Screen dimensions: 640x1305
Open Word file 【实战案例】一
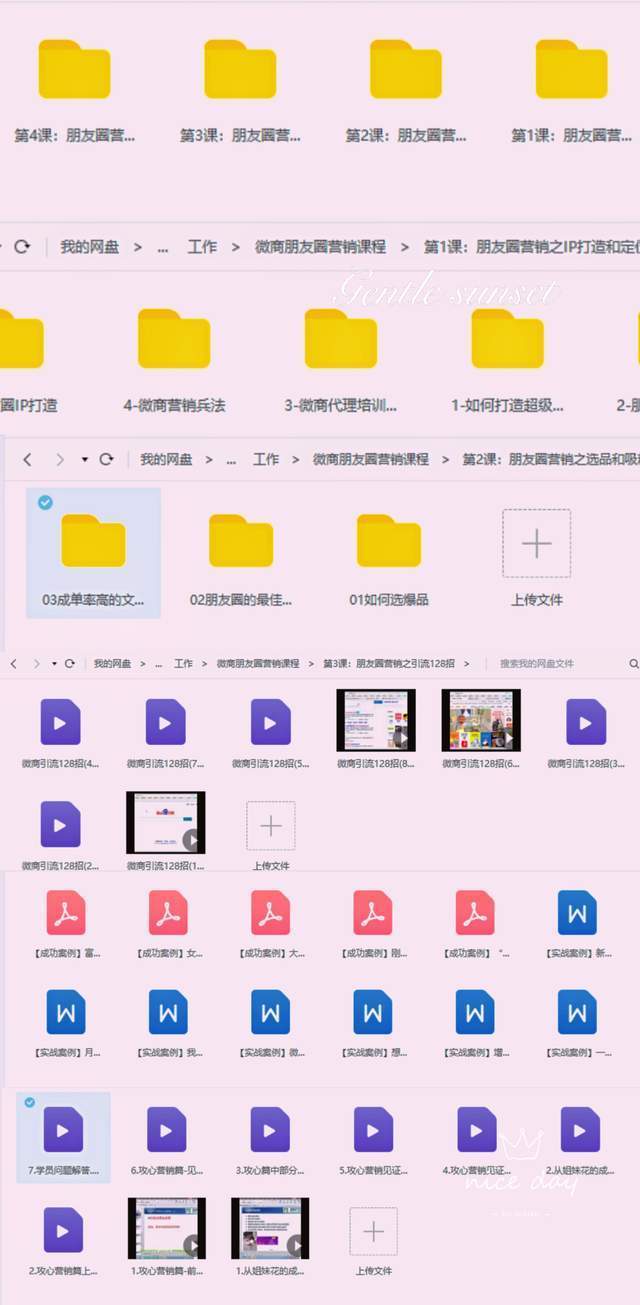click(577, 1012)
